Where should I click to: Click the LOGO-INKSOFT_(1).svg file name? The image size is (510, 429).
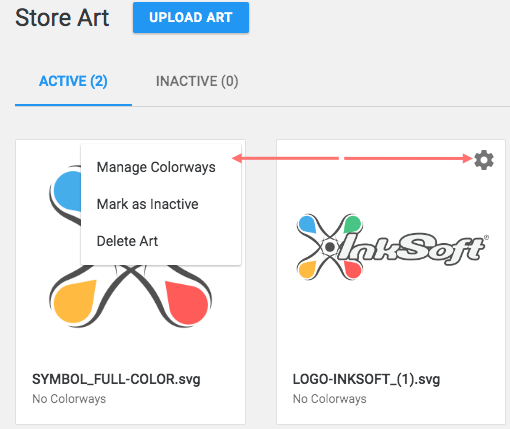366,379
